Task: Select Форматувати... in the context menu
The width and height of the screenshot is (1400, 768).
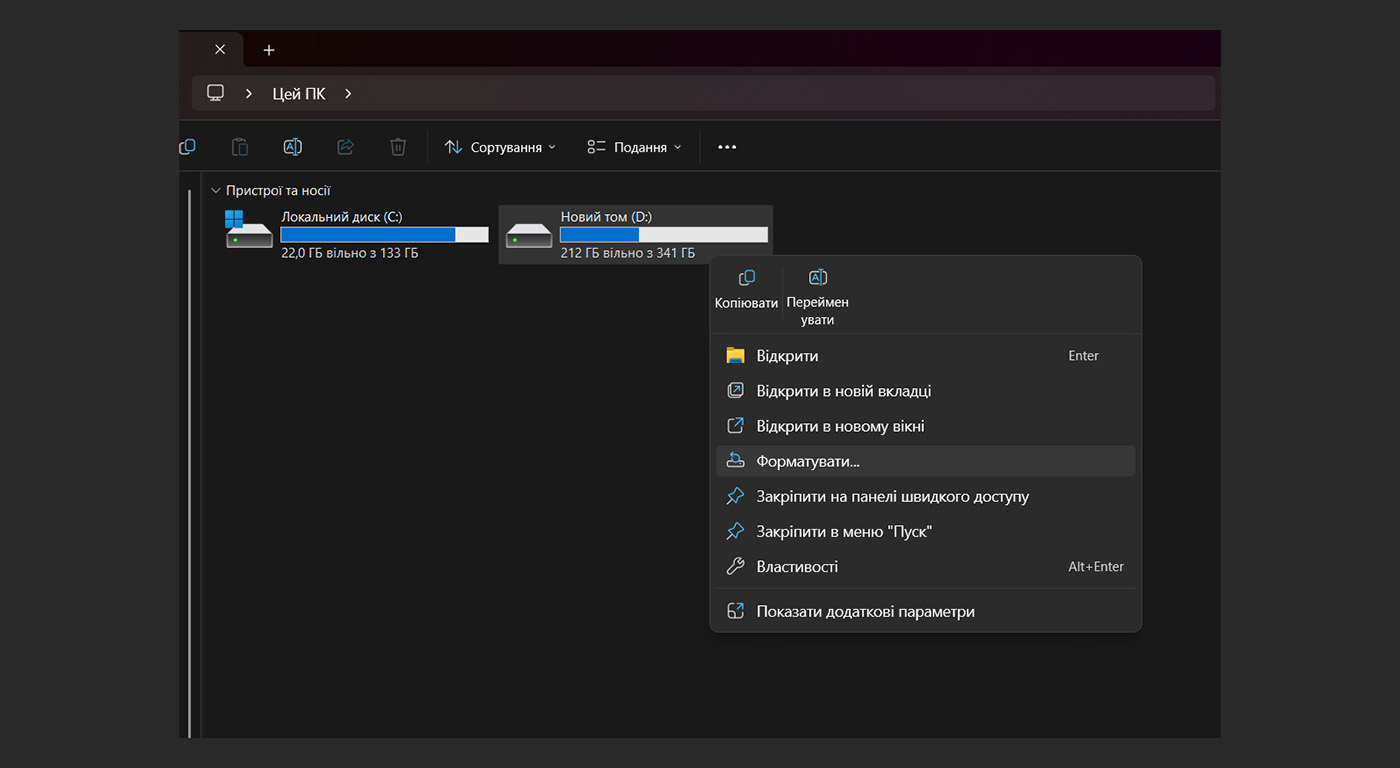Action: (926, 461)
